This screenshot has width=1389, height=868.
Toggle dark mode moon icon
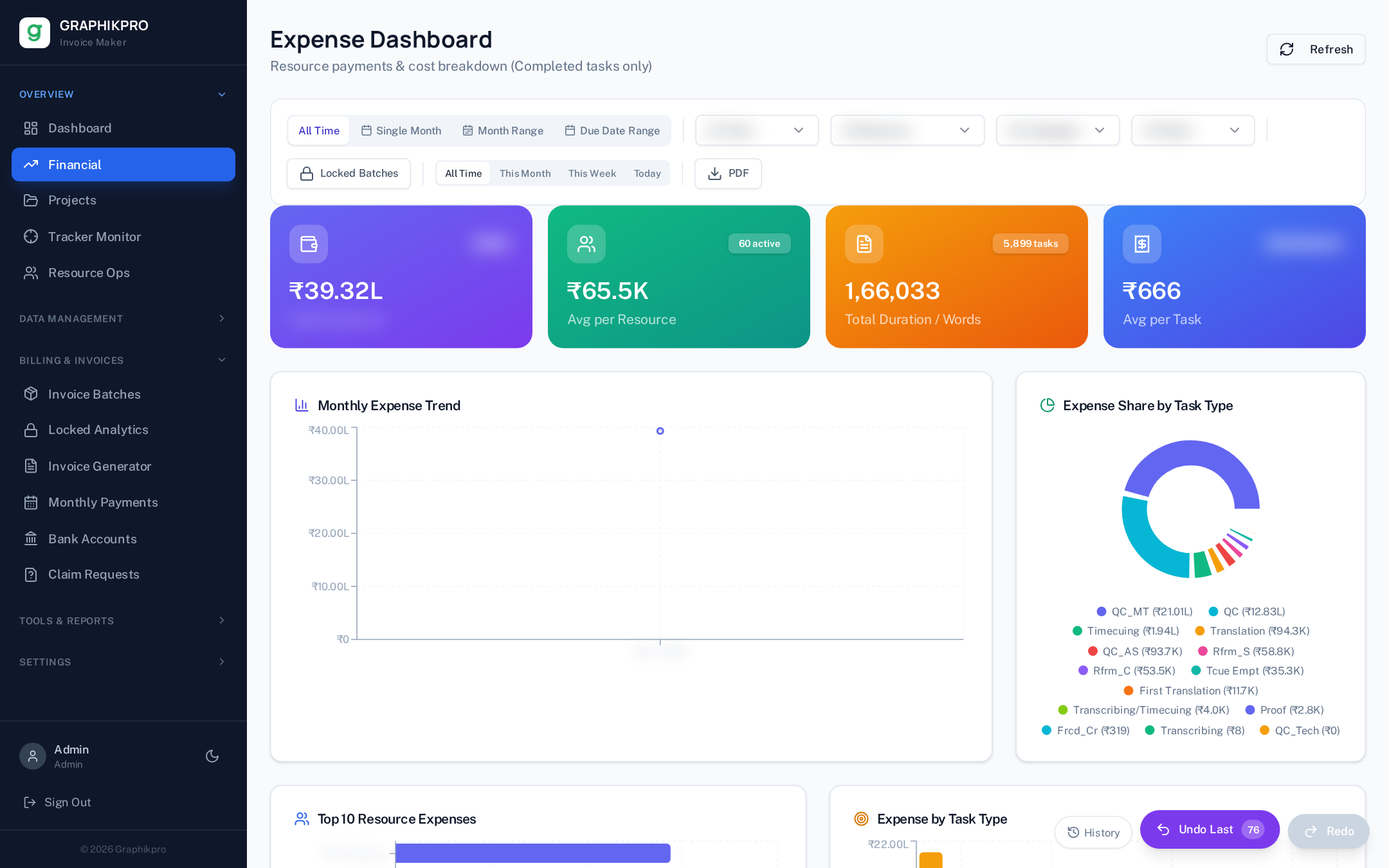pos(212,756)
